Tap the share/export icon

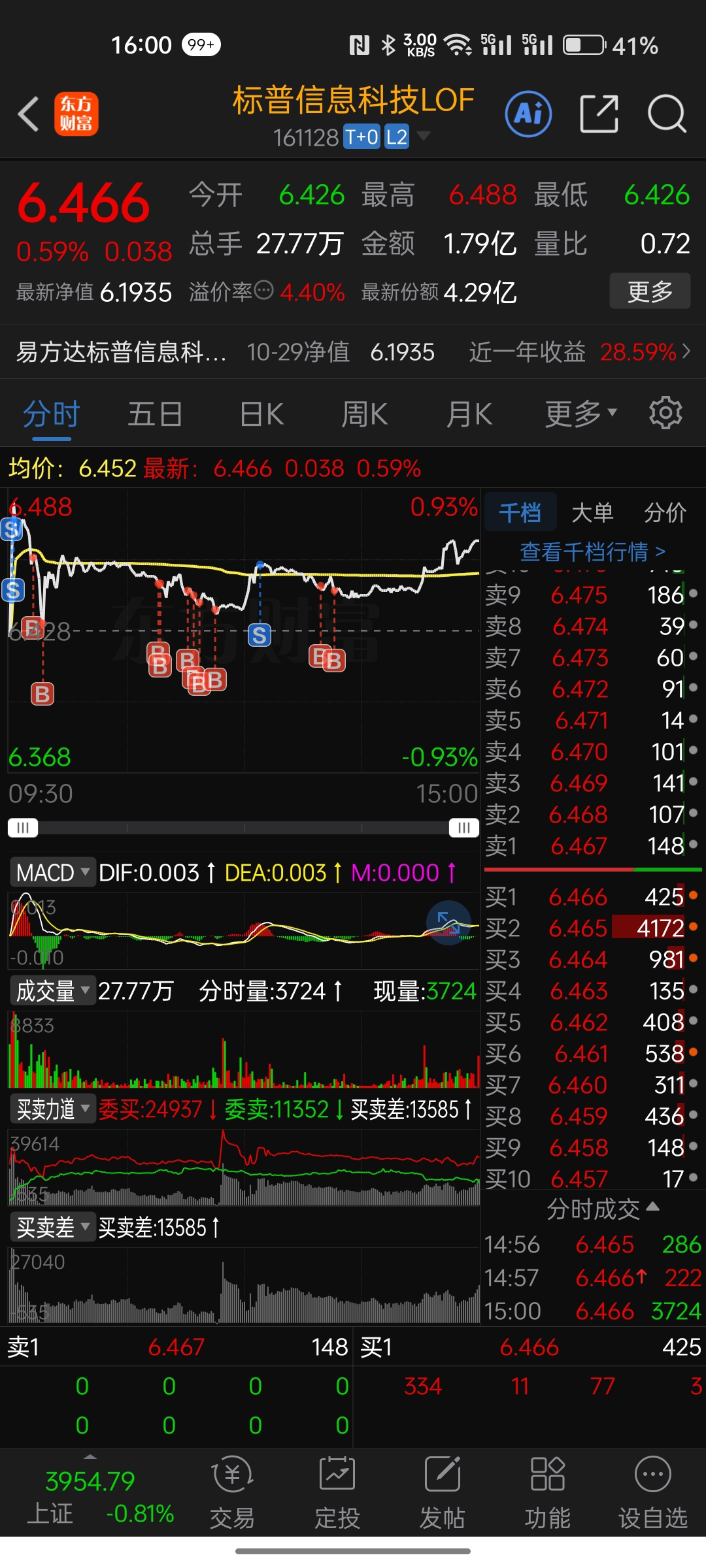[599, 114]
